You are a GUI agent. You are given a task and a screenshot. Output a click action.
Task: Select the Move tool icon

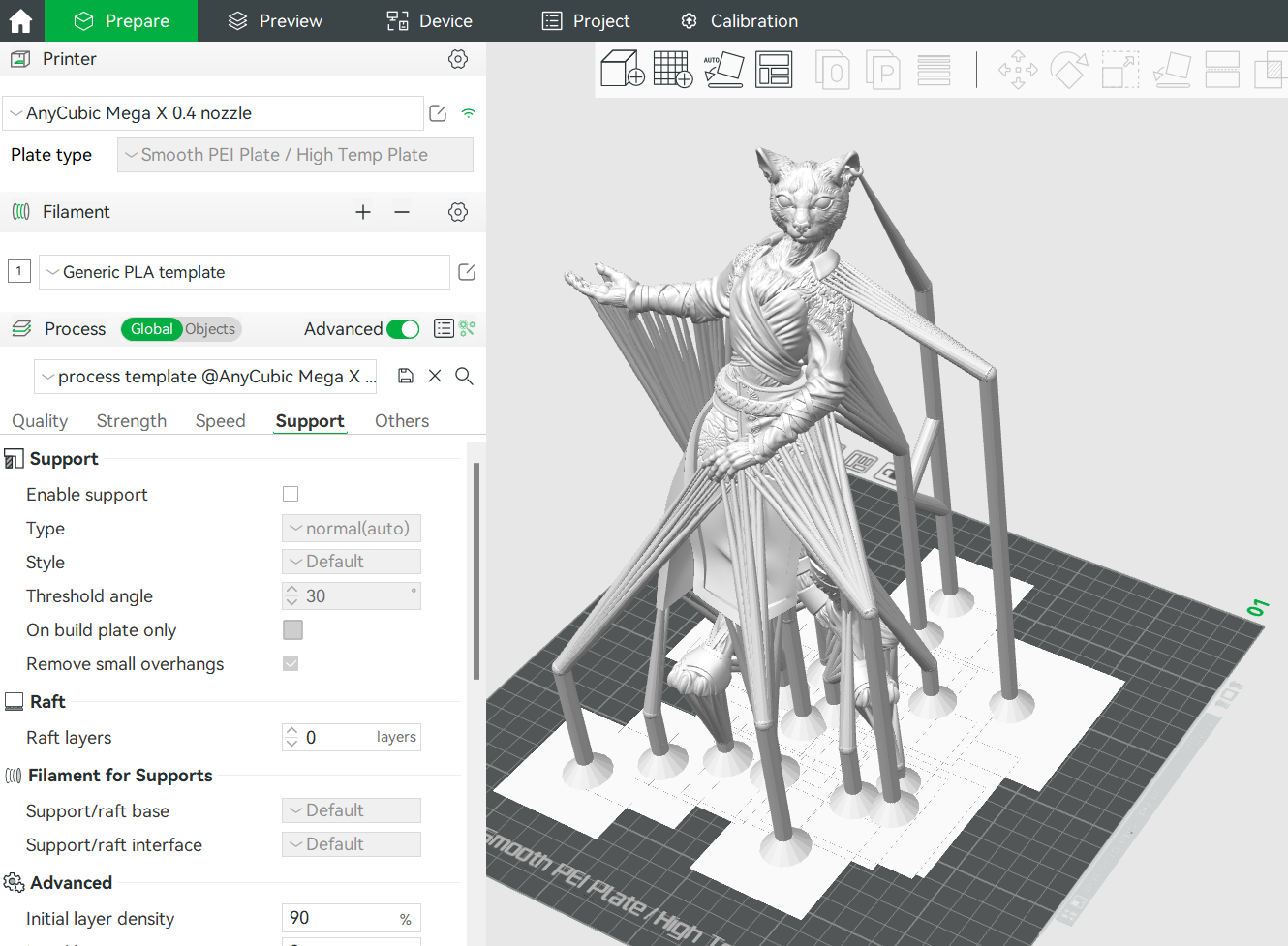[x=1018, y=70]
